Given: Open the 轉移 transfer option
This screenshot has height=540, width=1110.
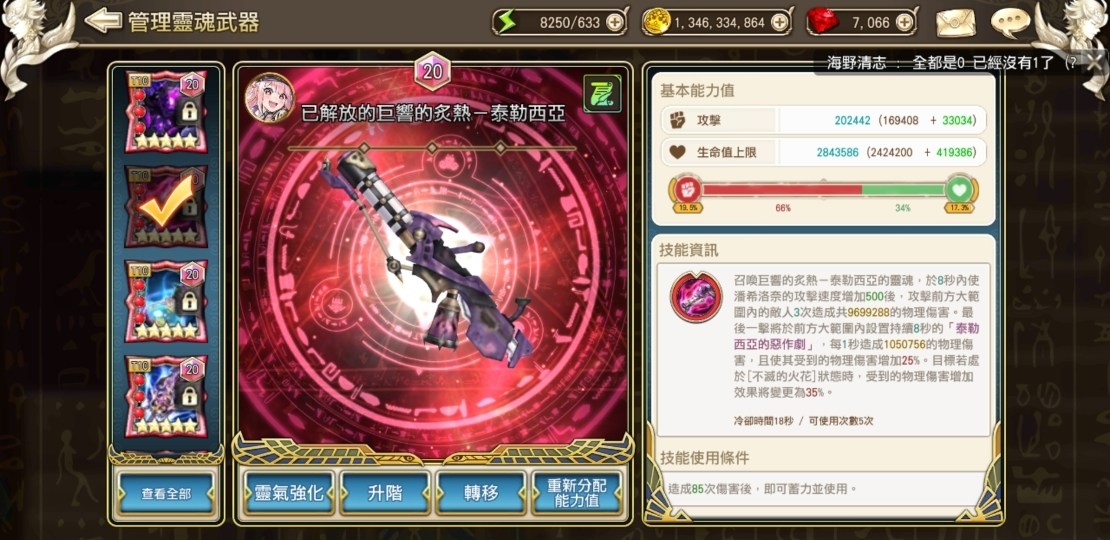Looking at the screenshot, I should coord(481,493).
